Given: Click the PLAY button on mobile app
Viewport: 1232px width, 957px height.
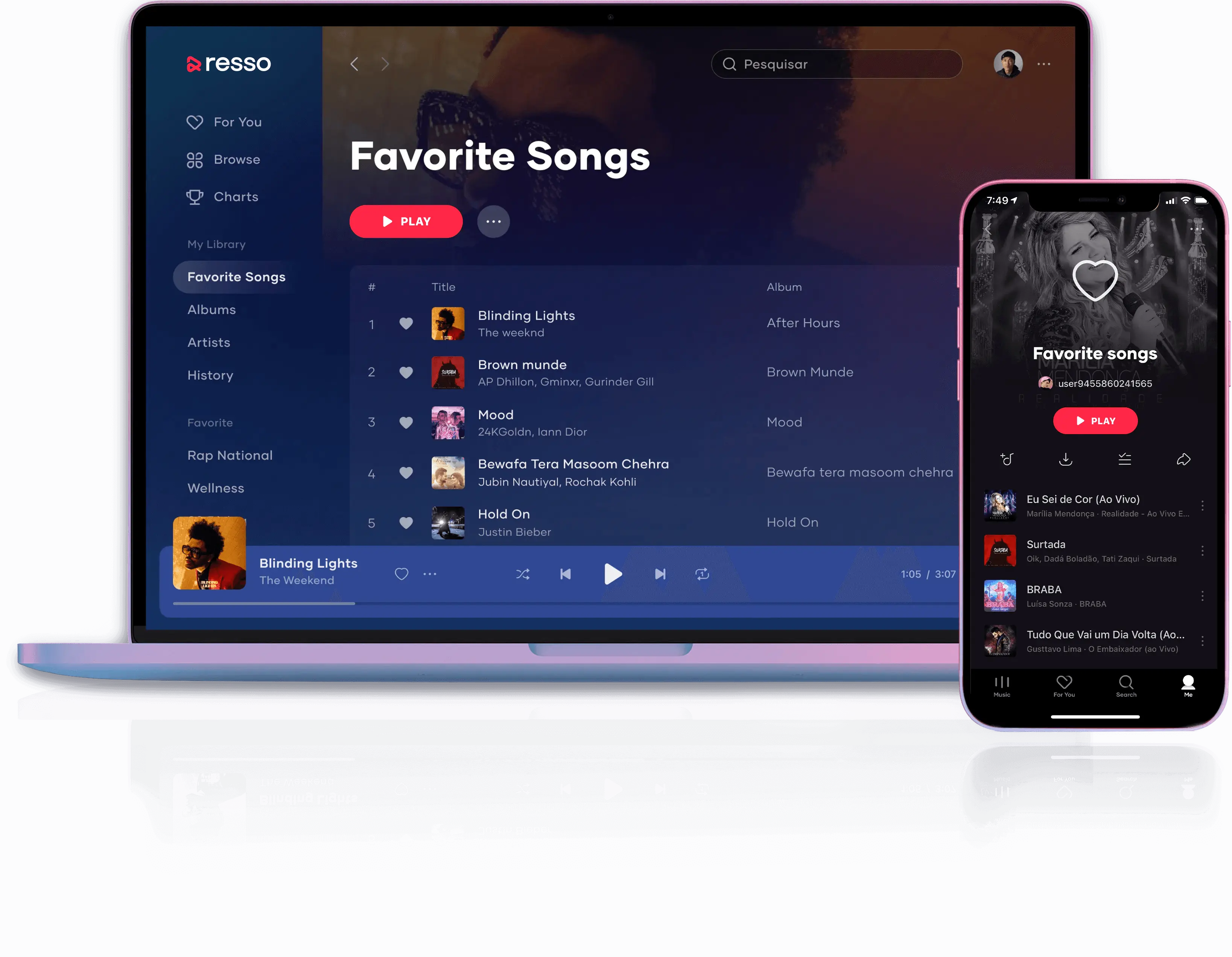Looking at the screenshot, I should click(1094, 420).
